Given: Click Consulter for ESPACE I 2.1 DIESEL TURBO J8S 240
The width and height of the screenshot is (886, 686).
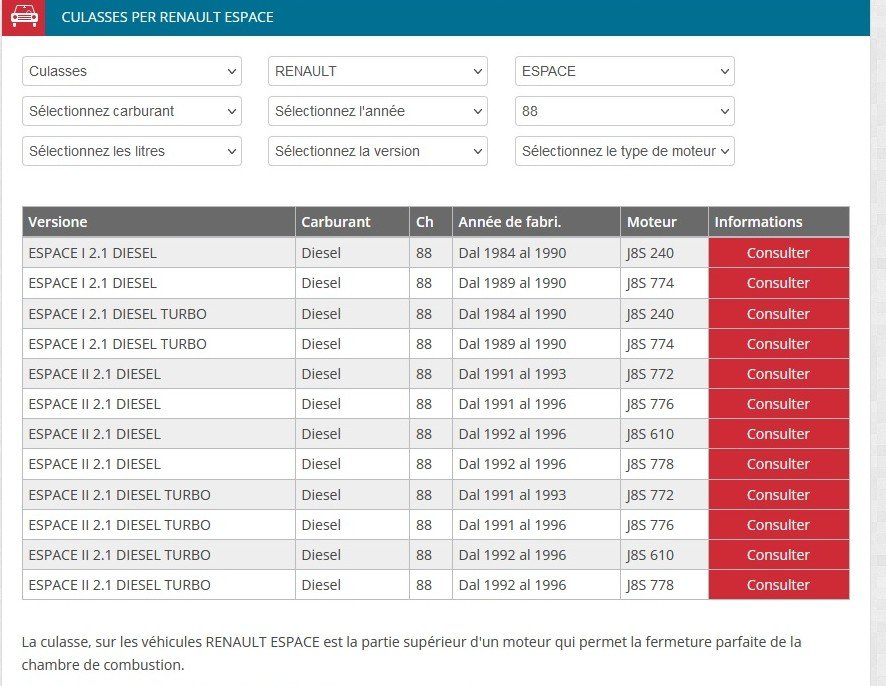Looking at the screenshot, I should click(x=778, y=314).
